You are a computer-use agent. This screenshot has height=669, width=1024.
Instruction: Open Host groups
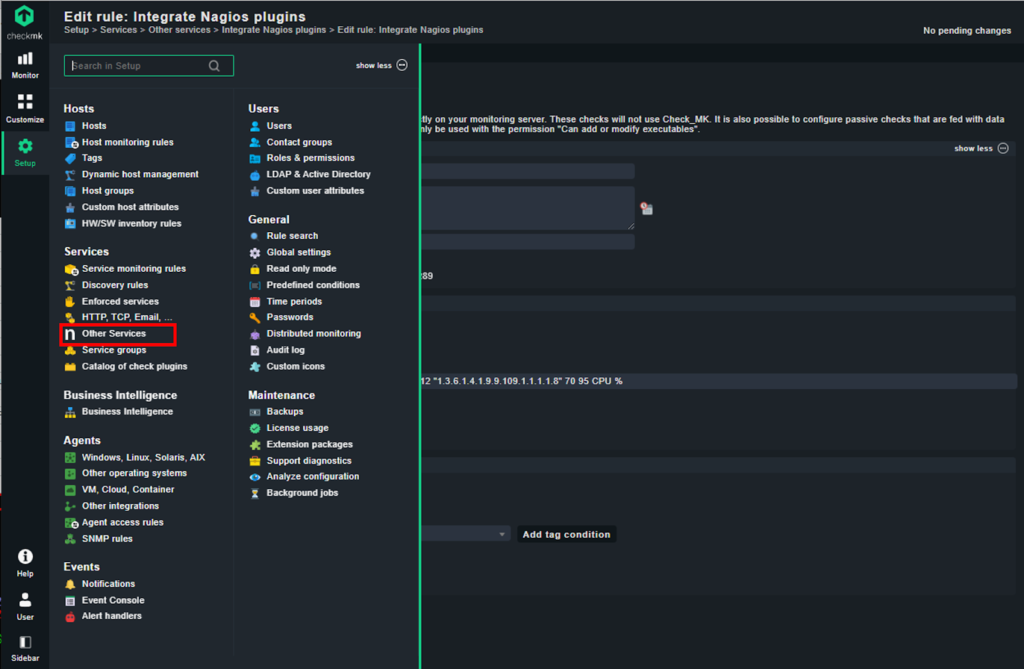coord(108,191)
